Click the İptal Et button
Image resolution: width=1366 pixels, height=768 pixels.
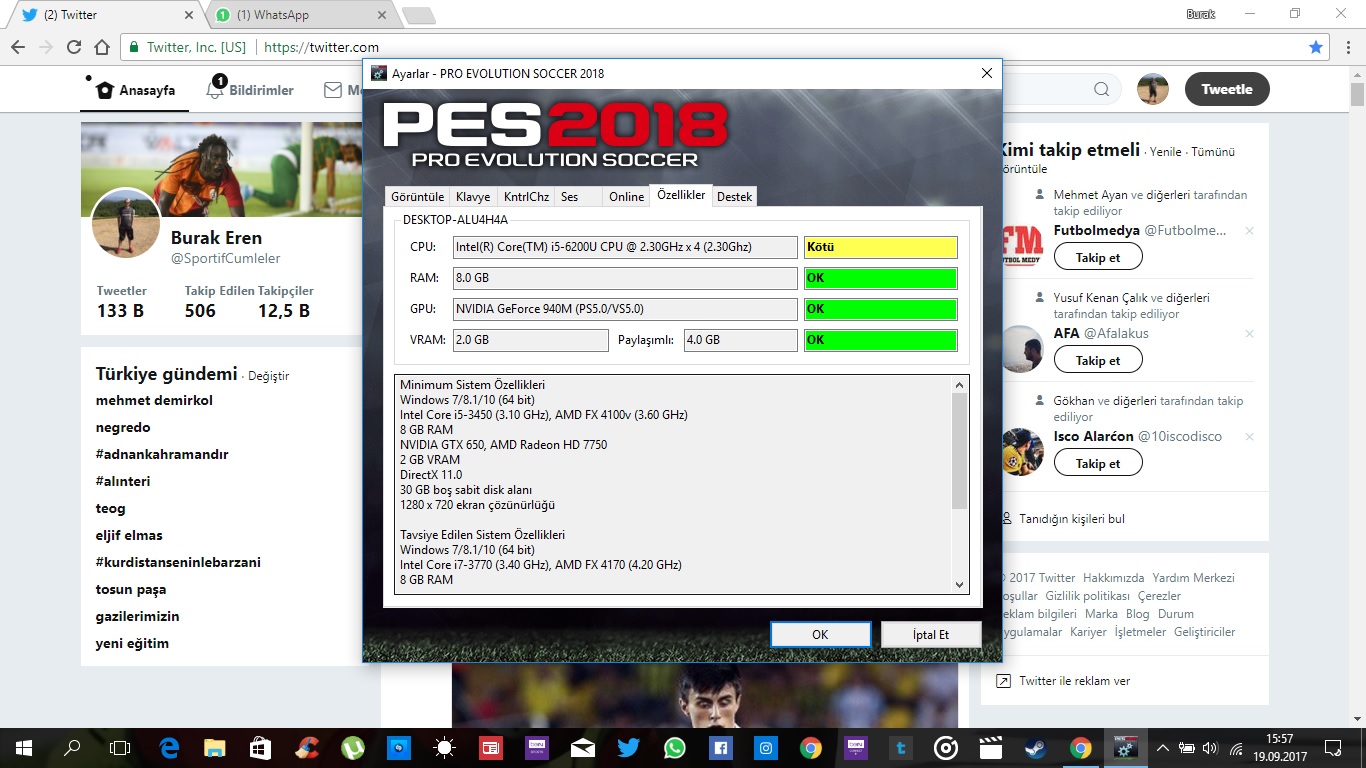931,634
